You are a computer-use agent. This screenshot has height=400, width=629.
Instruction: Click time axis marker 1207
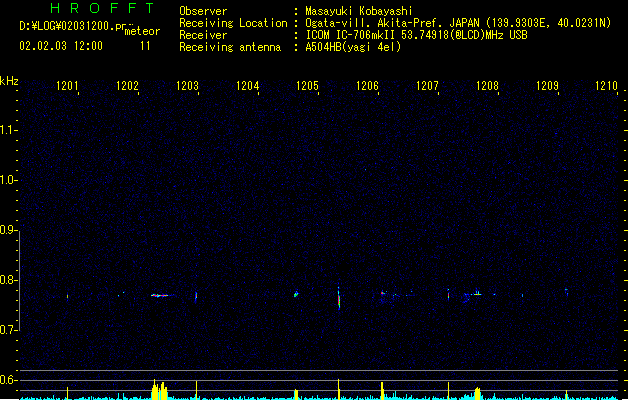point(427,86)
